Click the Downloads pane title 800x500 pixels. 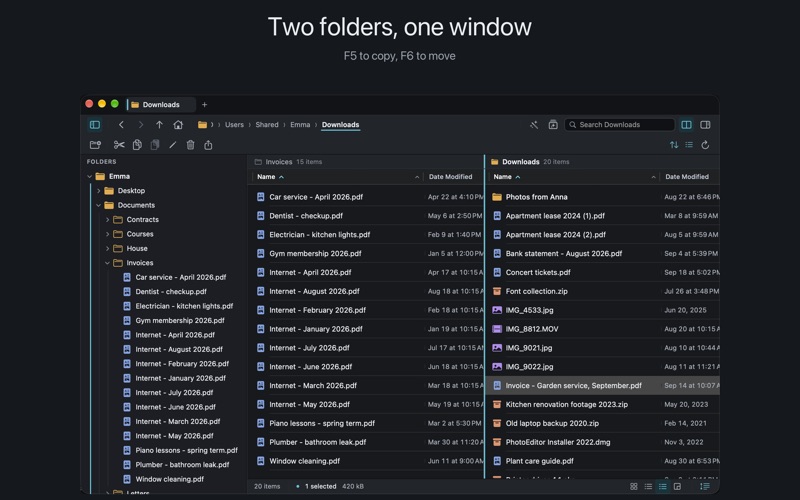[x=520, y=162]
